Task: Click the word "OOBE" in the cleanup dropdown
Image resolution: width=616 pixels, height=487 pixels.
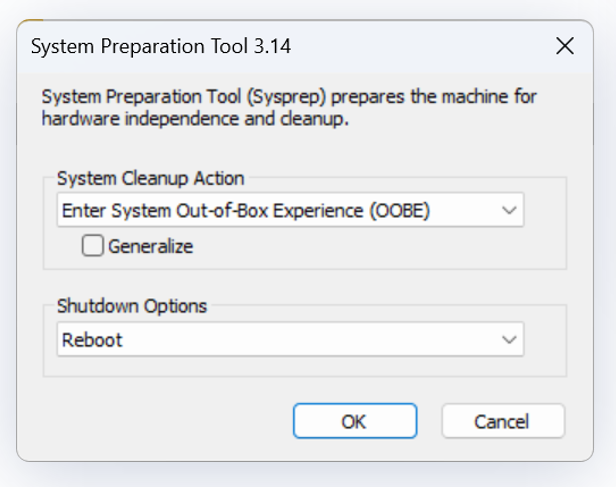Action: [411, 211]
